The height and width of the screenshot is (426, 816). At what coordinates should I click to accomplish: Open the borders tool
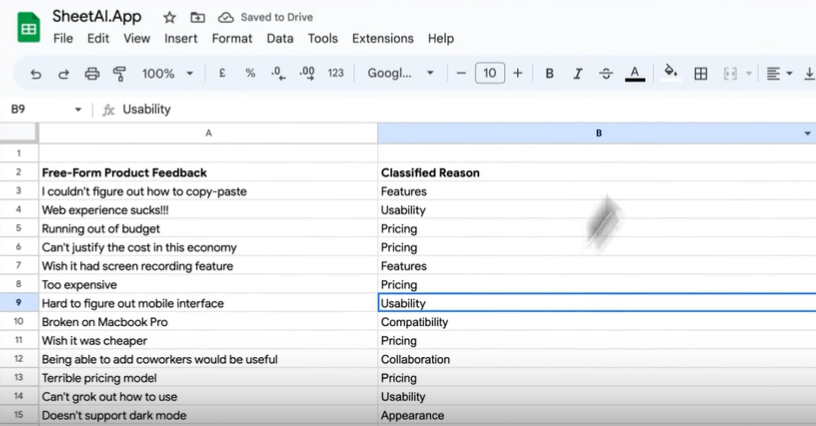click(701, 73)
